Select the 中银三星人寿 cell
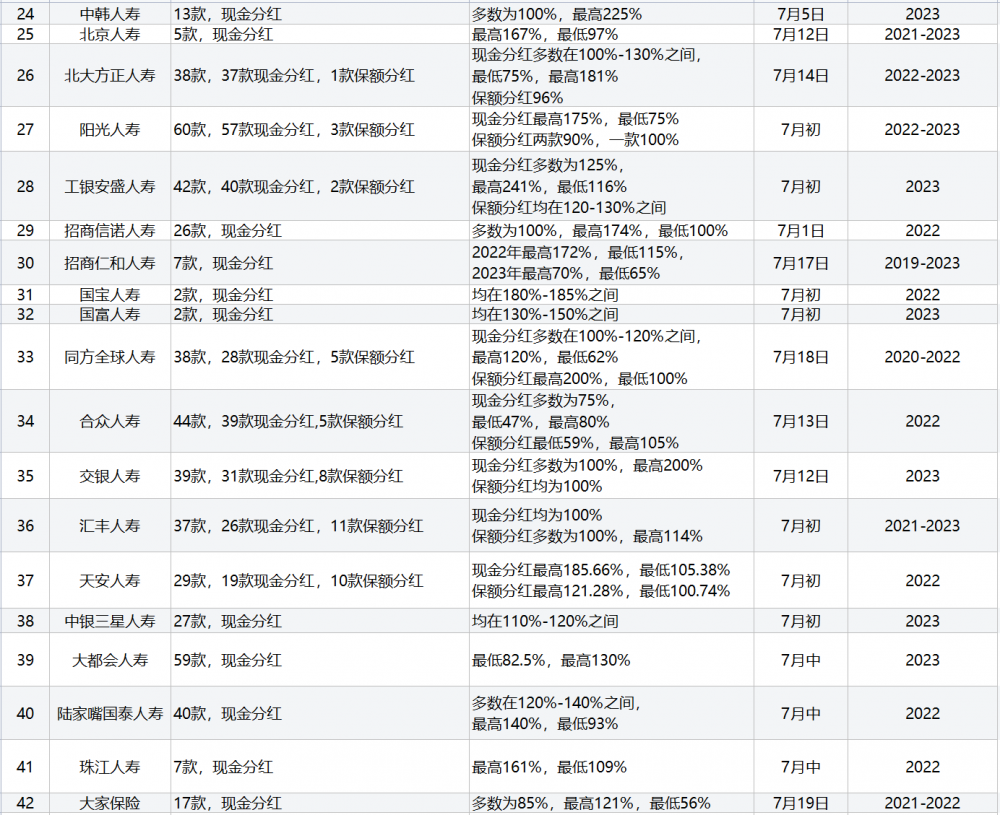 (x=110, y=621)
